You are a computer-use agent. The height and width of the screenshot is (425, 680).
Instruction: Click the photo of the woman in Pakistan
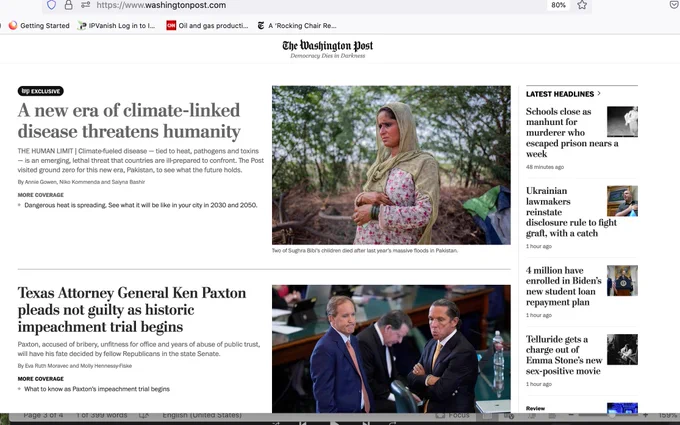(391, 165)
